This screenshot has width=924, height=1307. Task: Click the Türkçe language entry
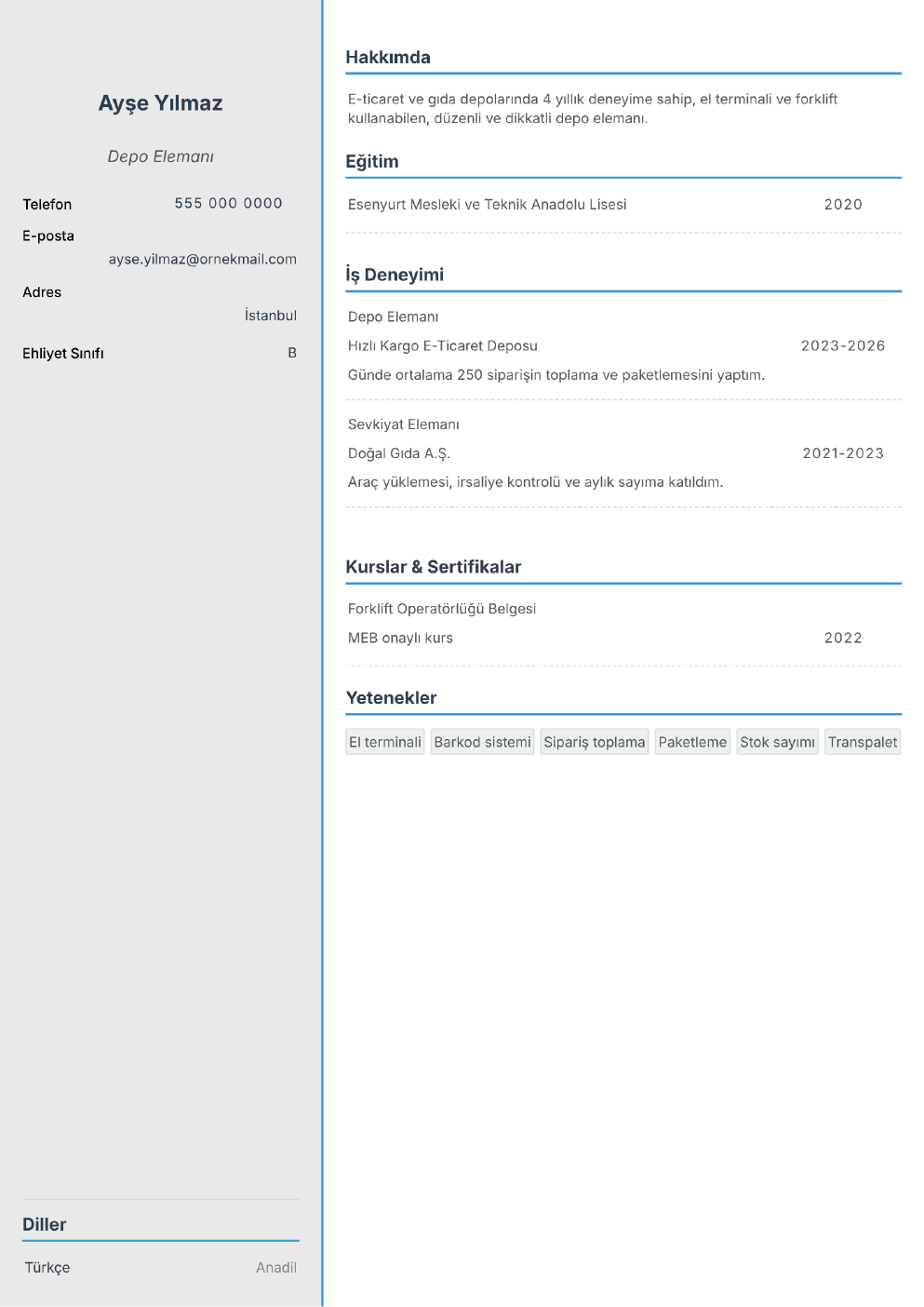[x=47, y=1268]
